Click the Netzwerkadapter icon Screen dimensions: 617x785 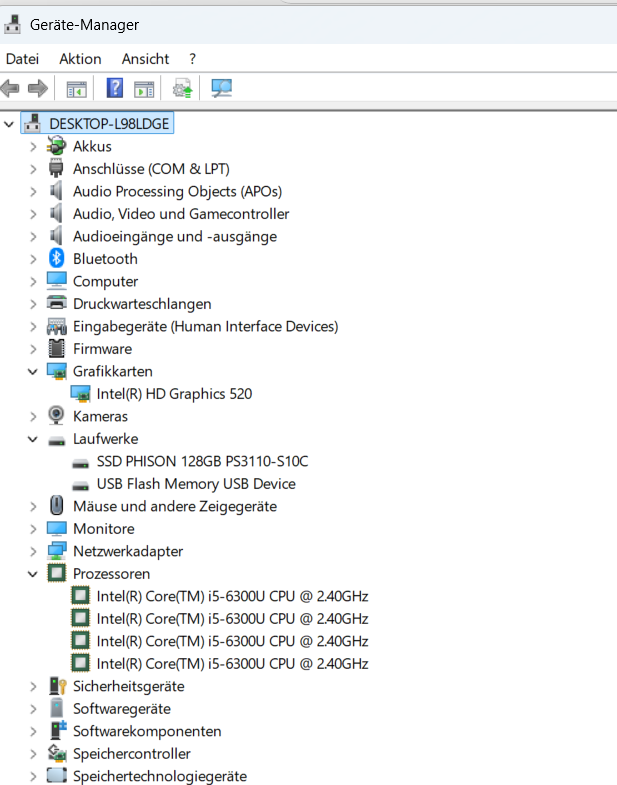(57, 551)
